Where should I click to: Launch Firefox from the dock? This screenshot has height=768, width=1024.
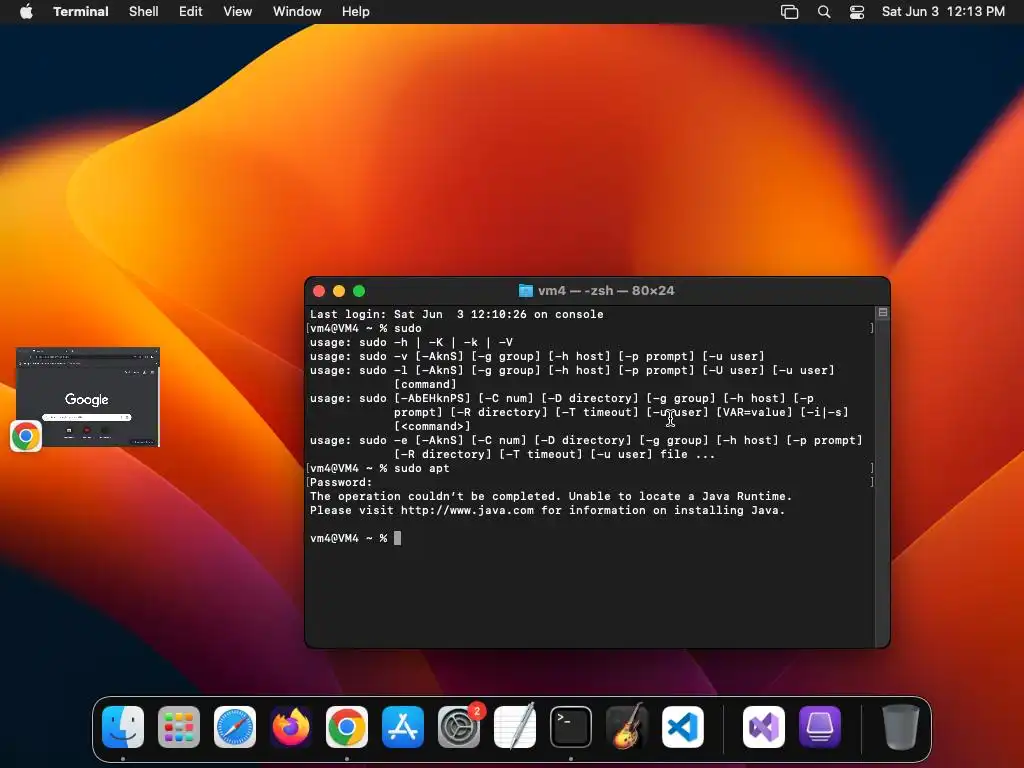[291, 727]
